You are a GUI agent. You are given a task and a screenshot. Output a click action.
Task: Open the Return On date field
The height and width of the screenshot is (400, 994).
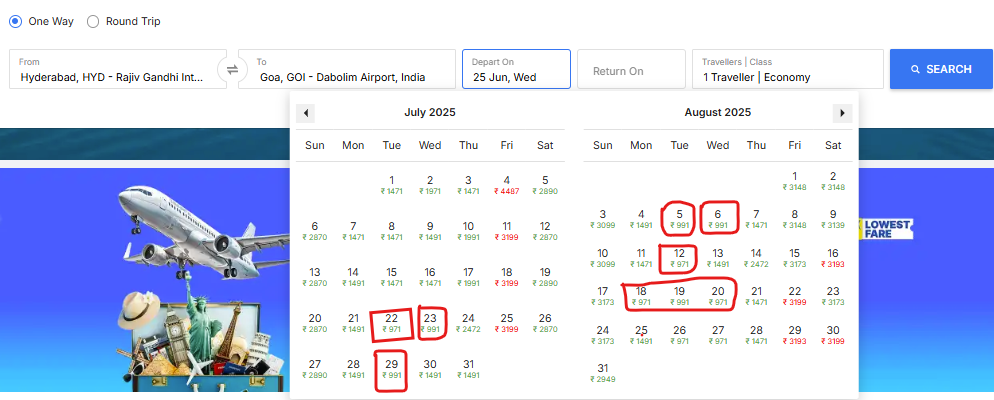(x=631, y=69)
